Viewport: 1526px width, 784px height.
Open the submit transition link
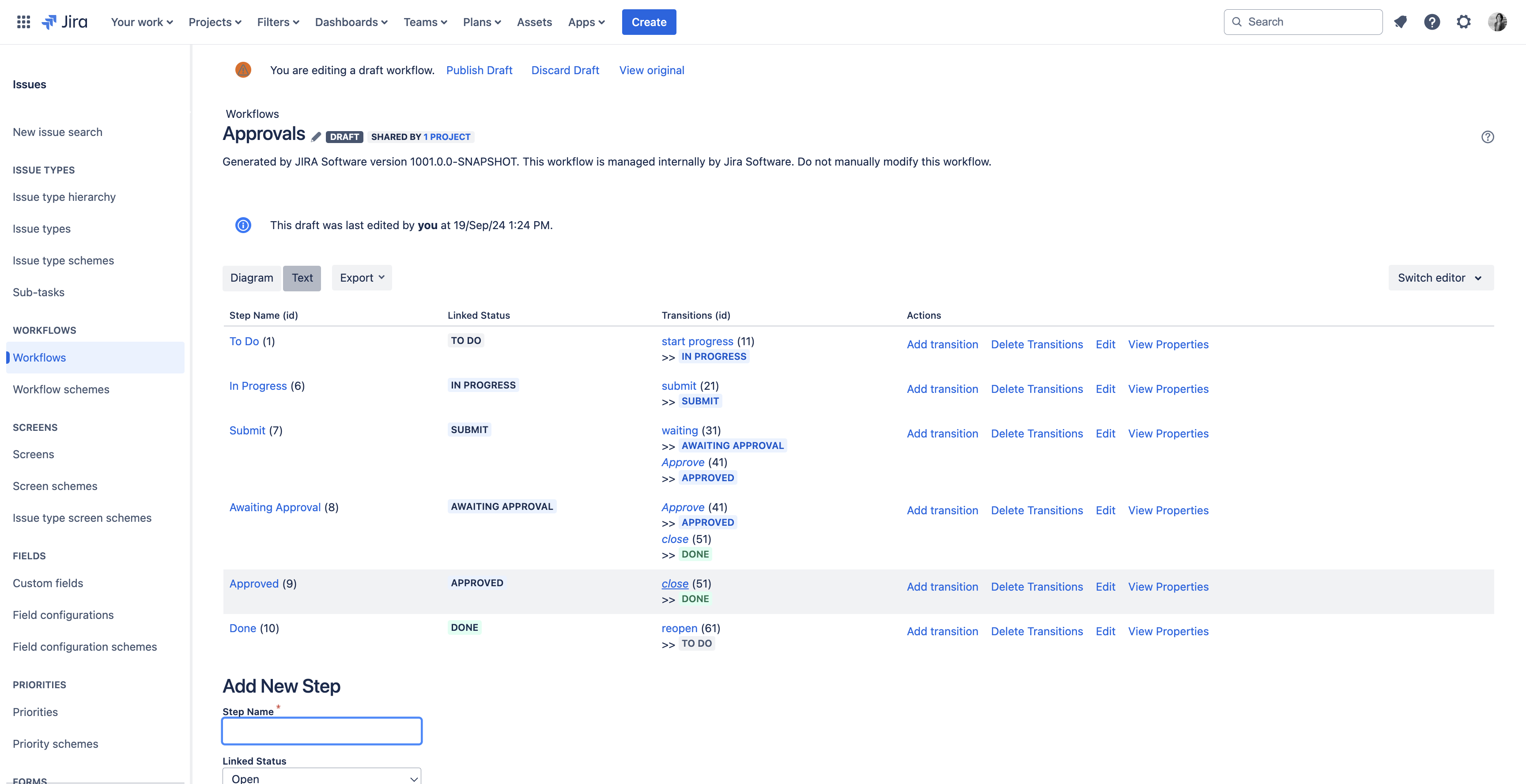click(x=679, y=386)
